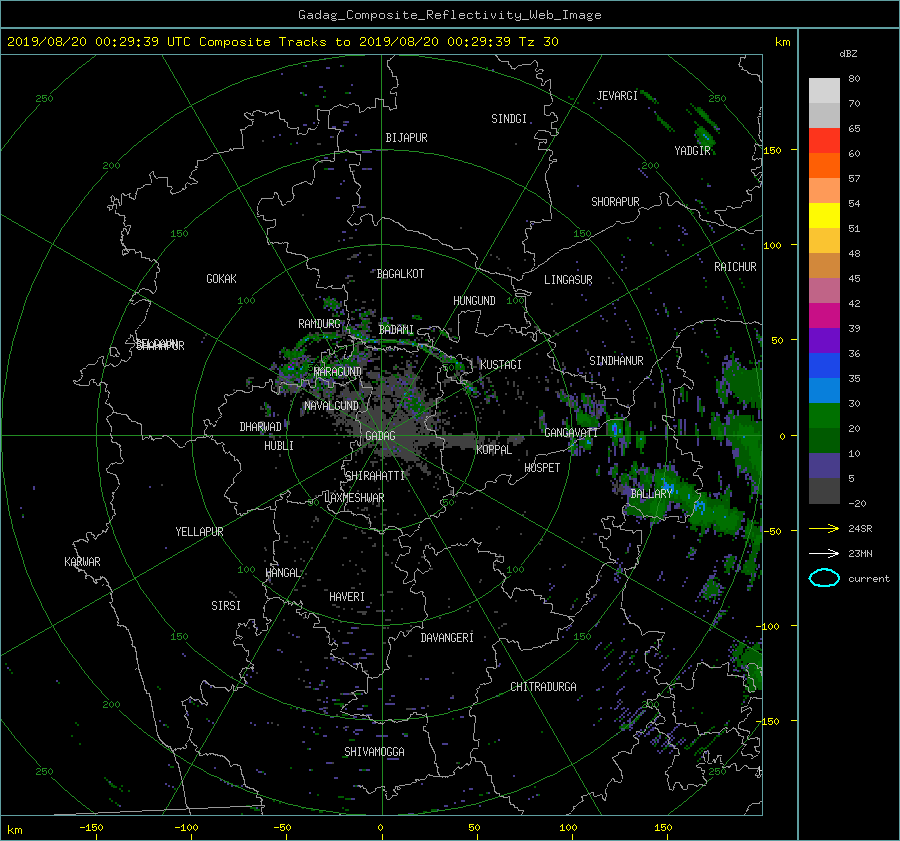Click the GOKAK city label
This screenshot has height=841, width=900.
[221, 279]
